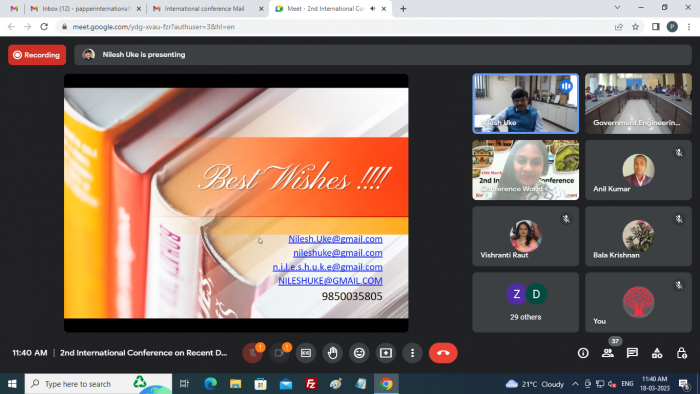Open the meeting details info icon
700x394 pixels.
click(583, 353)
